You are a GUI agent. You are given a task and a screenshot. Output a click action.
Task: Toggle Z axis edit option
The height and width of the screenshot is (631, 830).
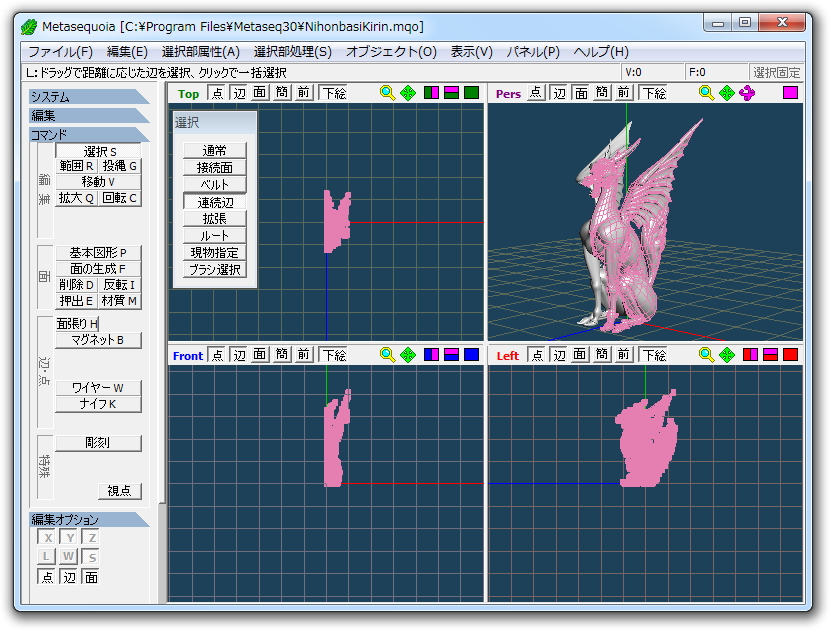coord(91,538)
